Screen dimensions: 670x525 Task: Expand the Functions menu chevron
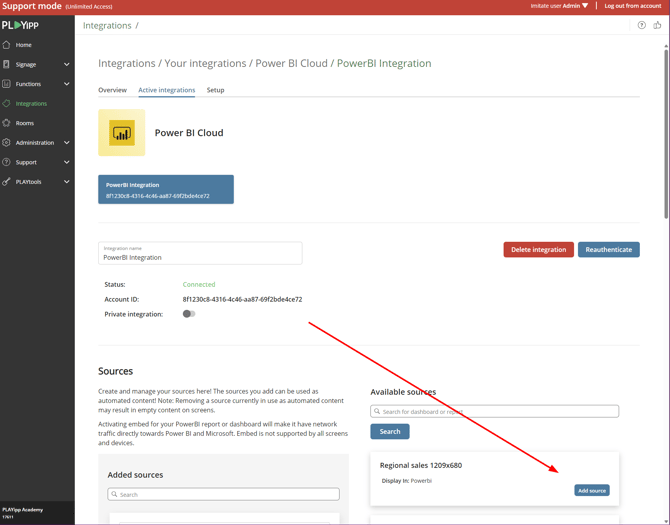coord(67,84)
